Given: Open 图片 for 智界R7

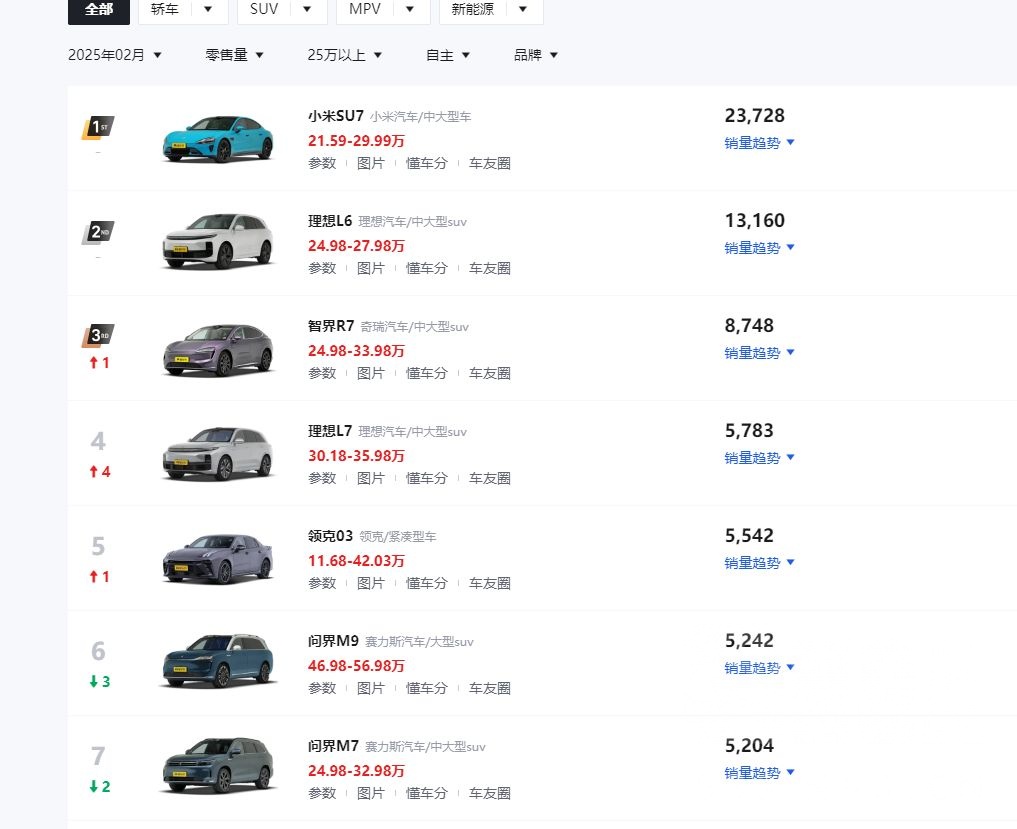Looking at the screenshot, I should tap(371, 373).
